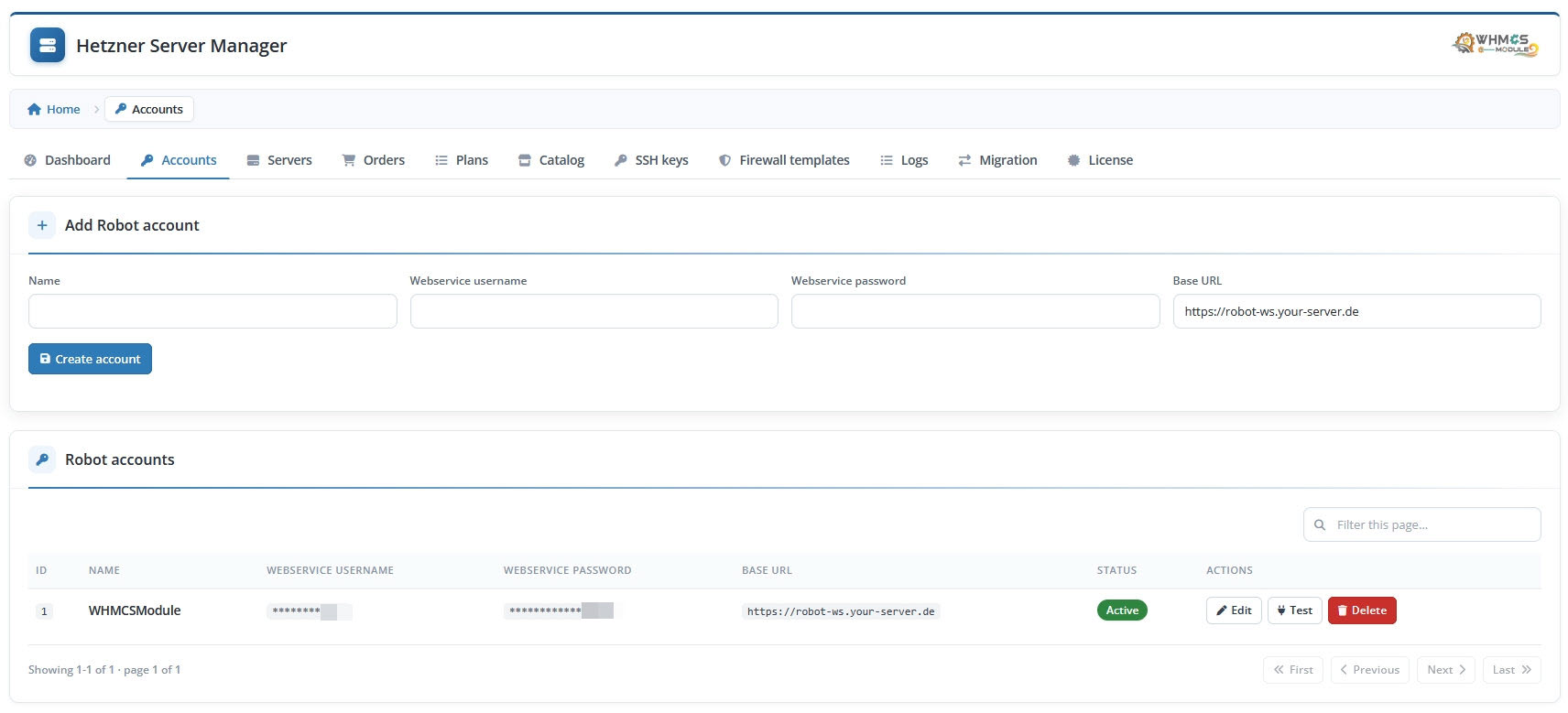Click the ID cell showing 1

coord(44,611)
